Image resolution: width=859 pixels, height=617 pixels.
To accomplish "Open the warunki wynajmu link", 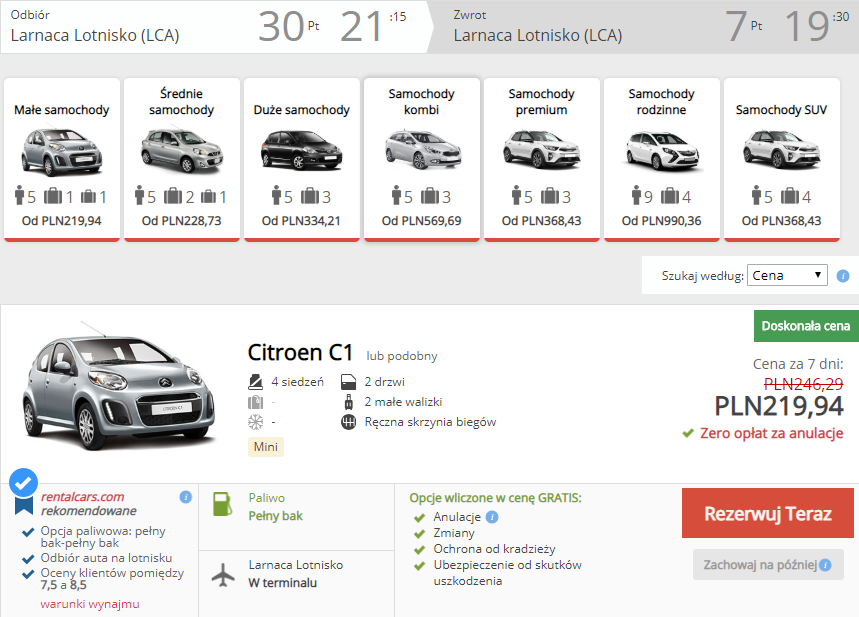I will coord(90,604).
